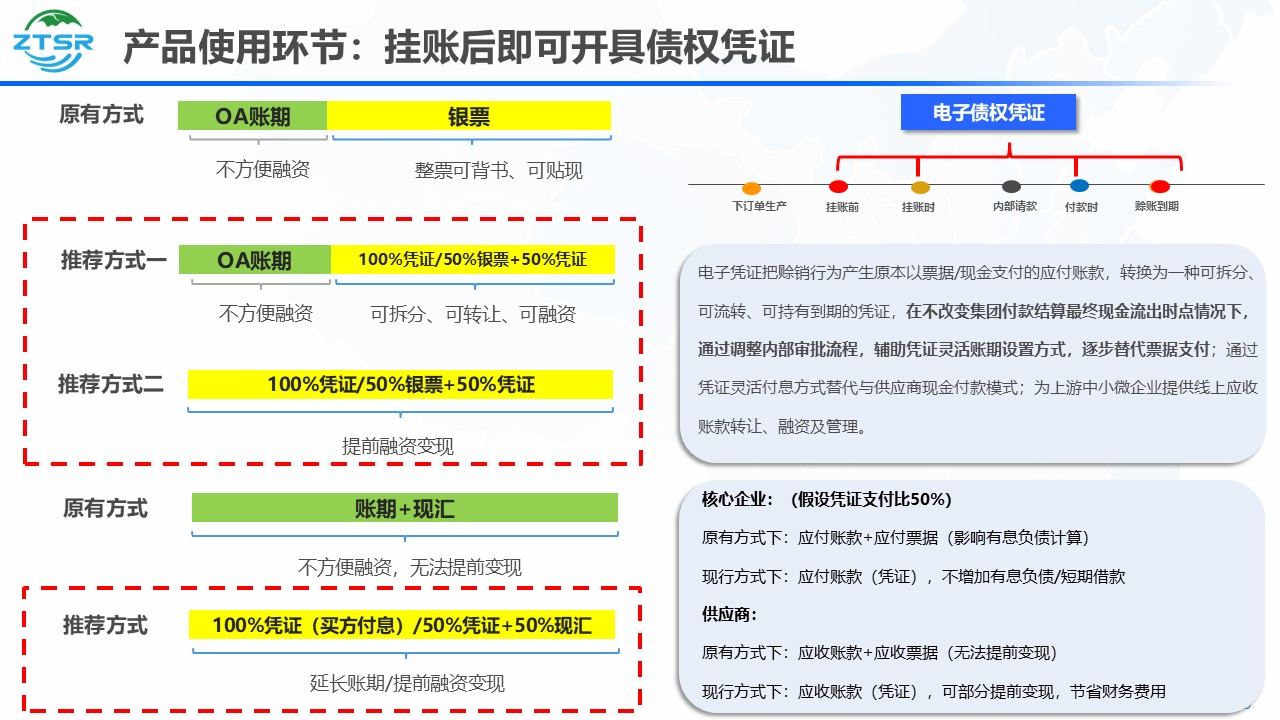Click the OA账期 bar beside 推荐方式一
The height and width of the screenshot is (720, 1280).
255,260
